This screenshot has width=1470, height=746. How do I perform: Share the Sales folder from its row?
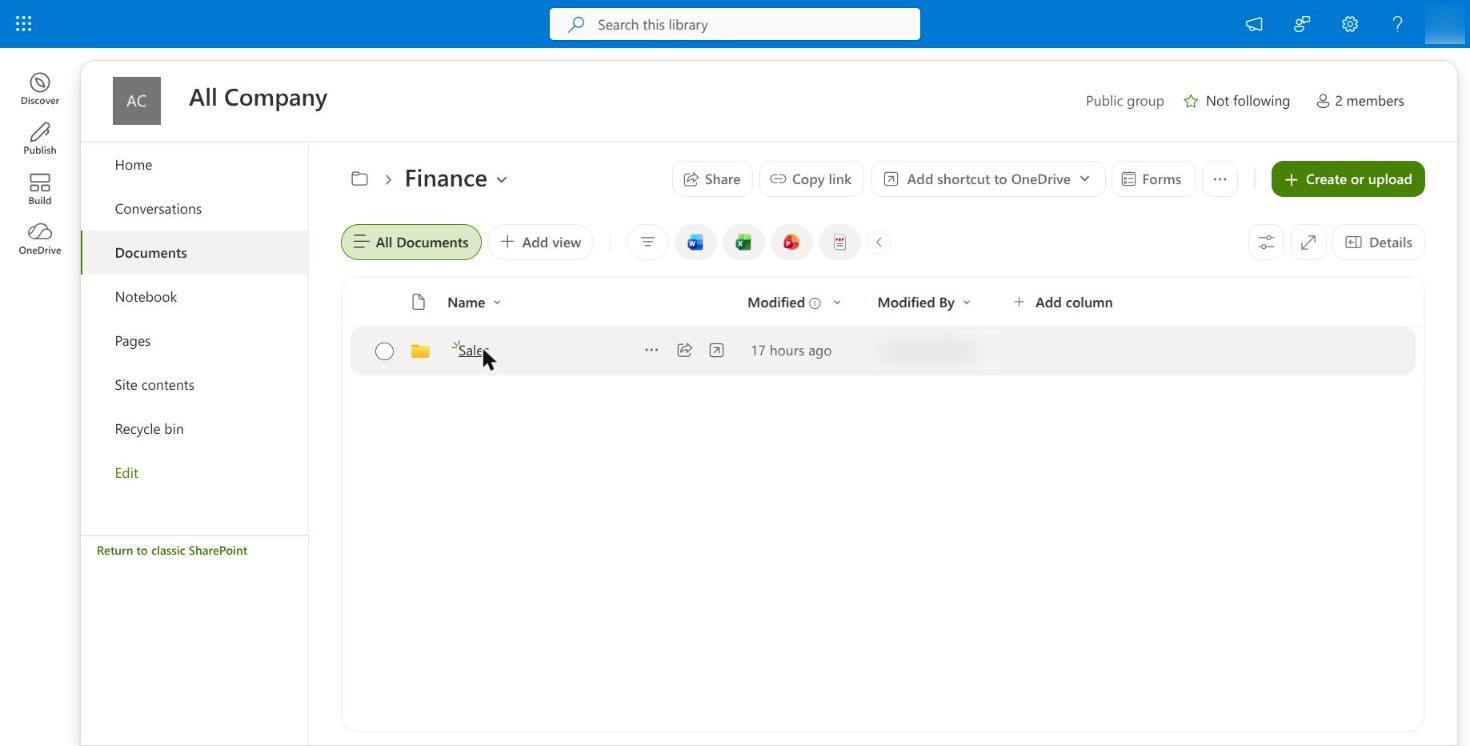pyautogui.click(x=684, y=350)
